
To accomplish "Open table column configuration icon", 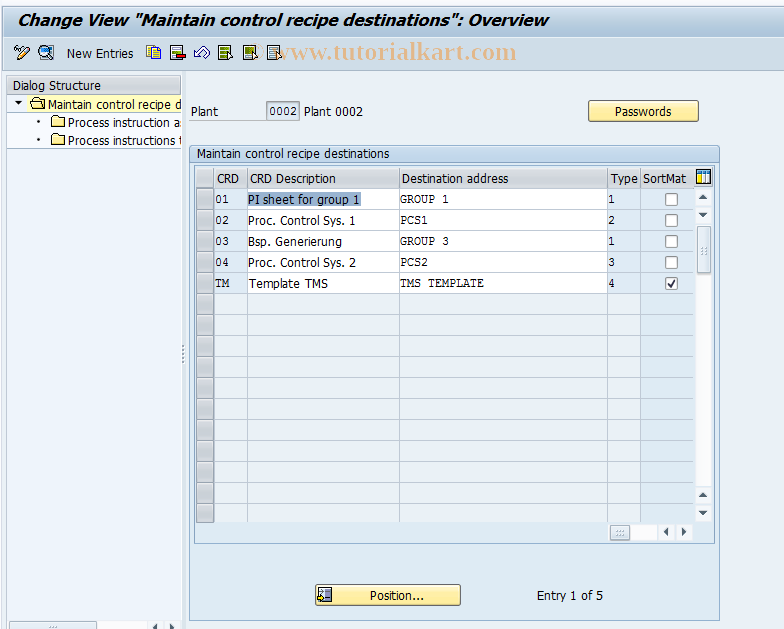I will click(703, 177).
